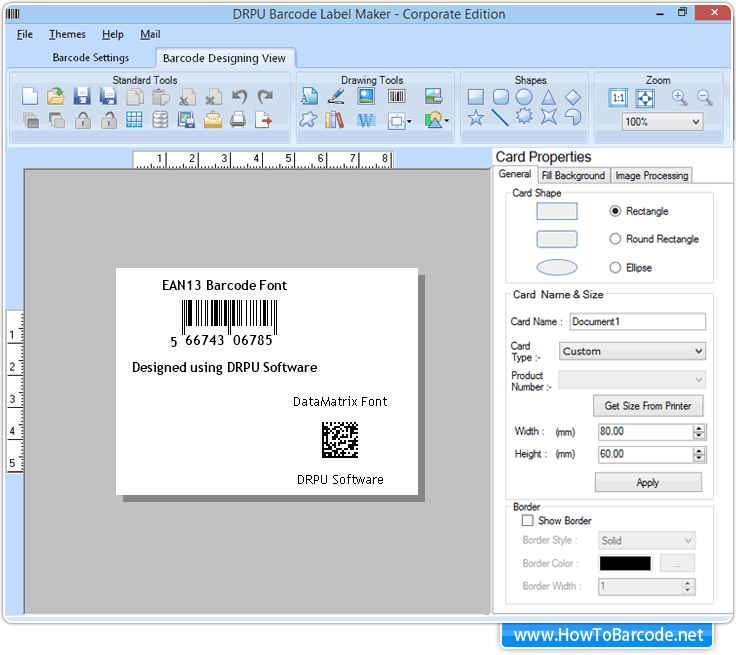Zoom in on the canvas
This screenshot has height=655, width=736.
coord(679,98)
